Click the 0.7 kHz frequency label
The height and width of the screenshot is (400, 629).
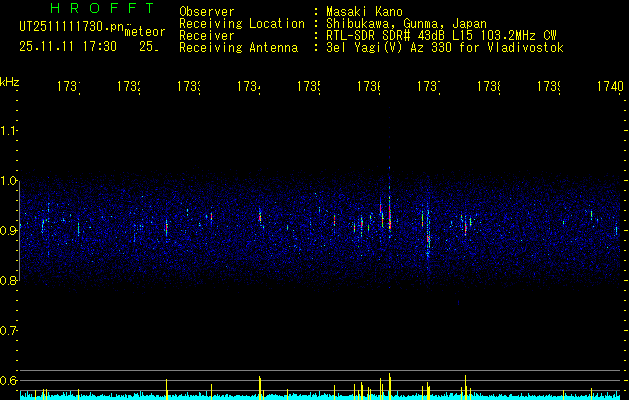coord(8,331)
